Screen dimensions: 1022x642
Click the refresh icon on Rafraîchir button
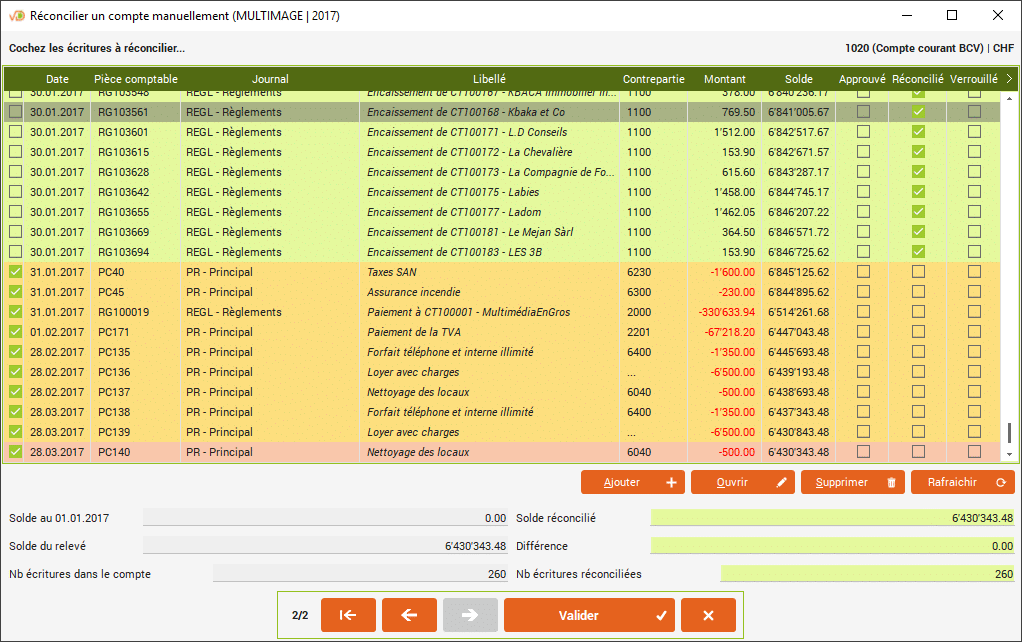[x=1001, y=482]
